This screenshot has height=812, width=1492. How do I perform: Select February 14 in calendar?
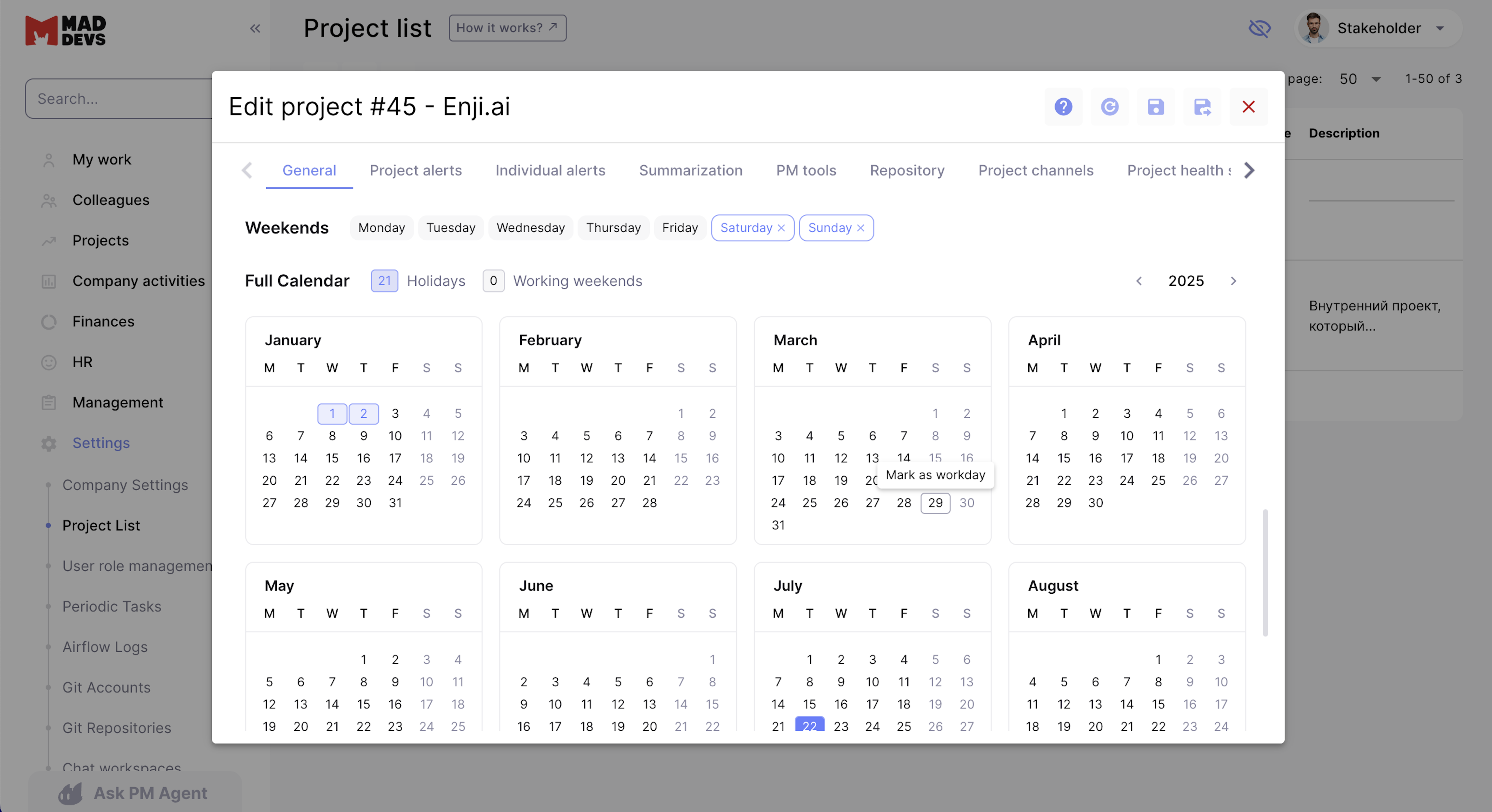[x=649, y=458]
